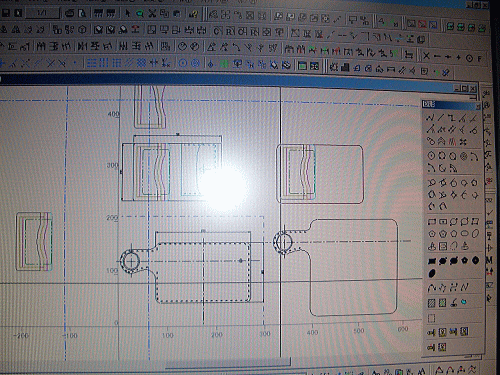
Task: Click the scissors cut icon
Action: click(x=152, y=14)
